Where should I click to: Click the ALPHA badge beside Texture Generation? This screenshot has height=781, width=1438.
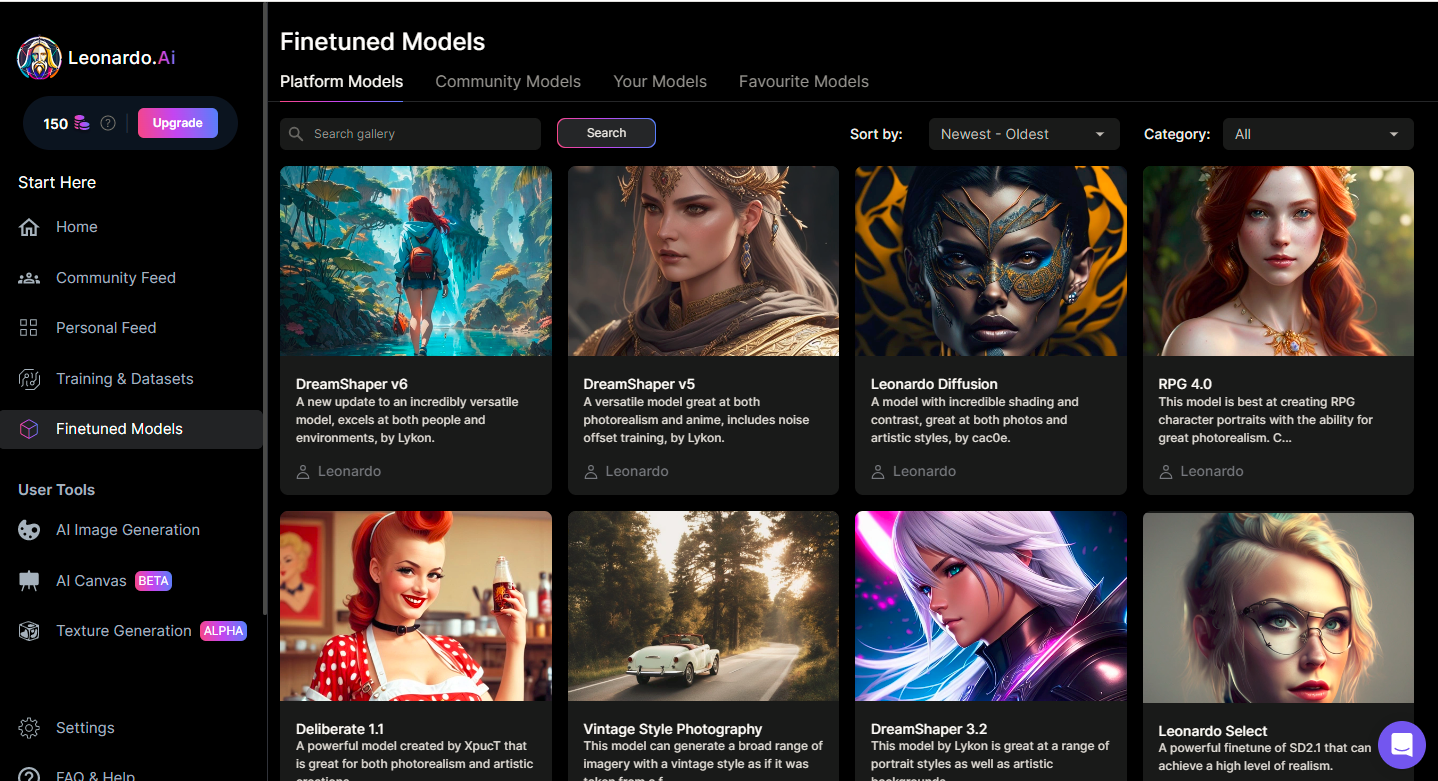click(223, 631)
